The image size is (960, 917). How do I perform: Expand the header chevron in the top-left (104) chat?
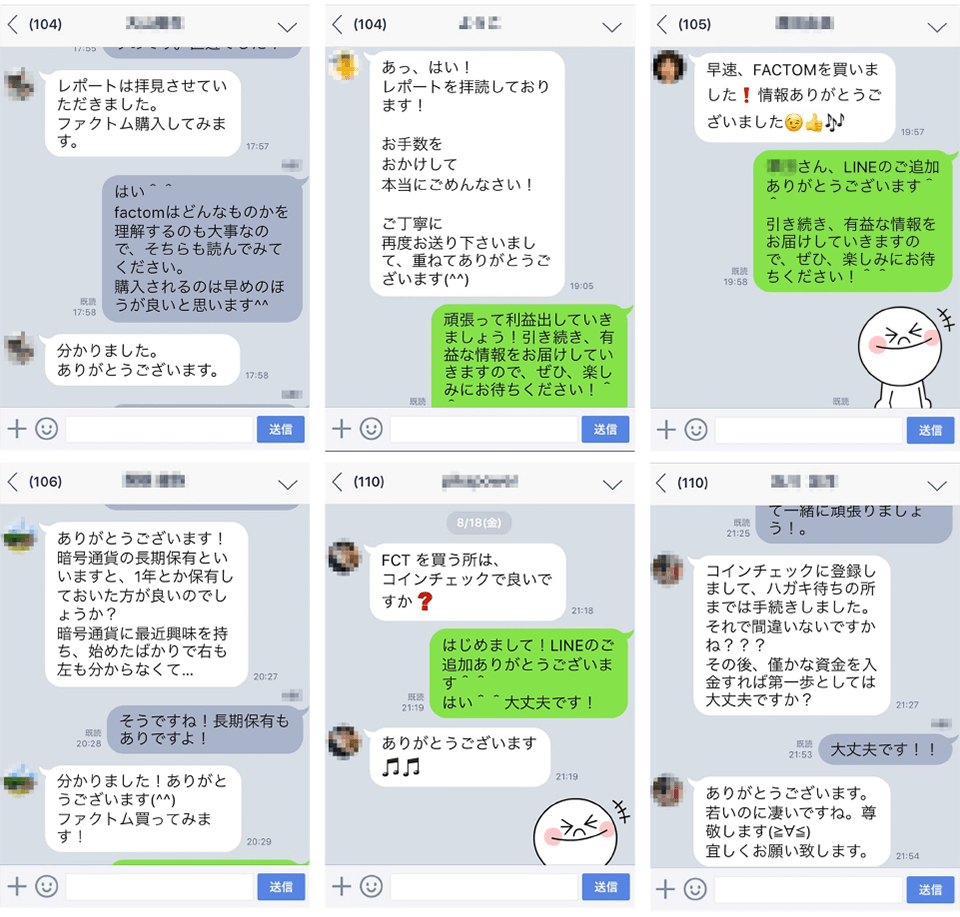287,27
